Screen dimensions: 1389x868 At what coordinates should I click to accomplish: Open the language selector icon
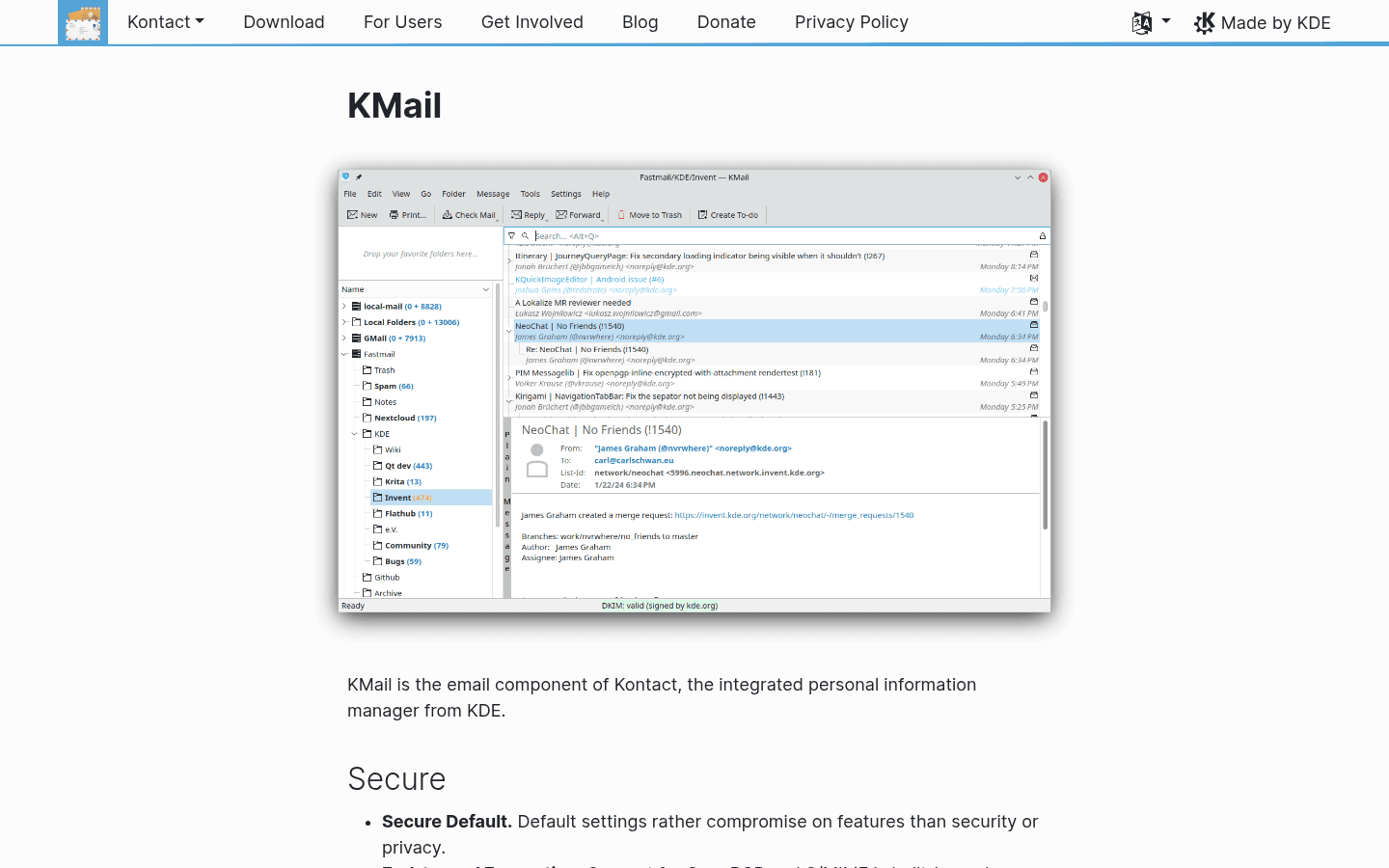[1142, 22]
